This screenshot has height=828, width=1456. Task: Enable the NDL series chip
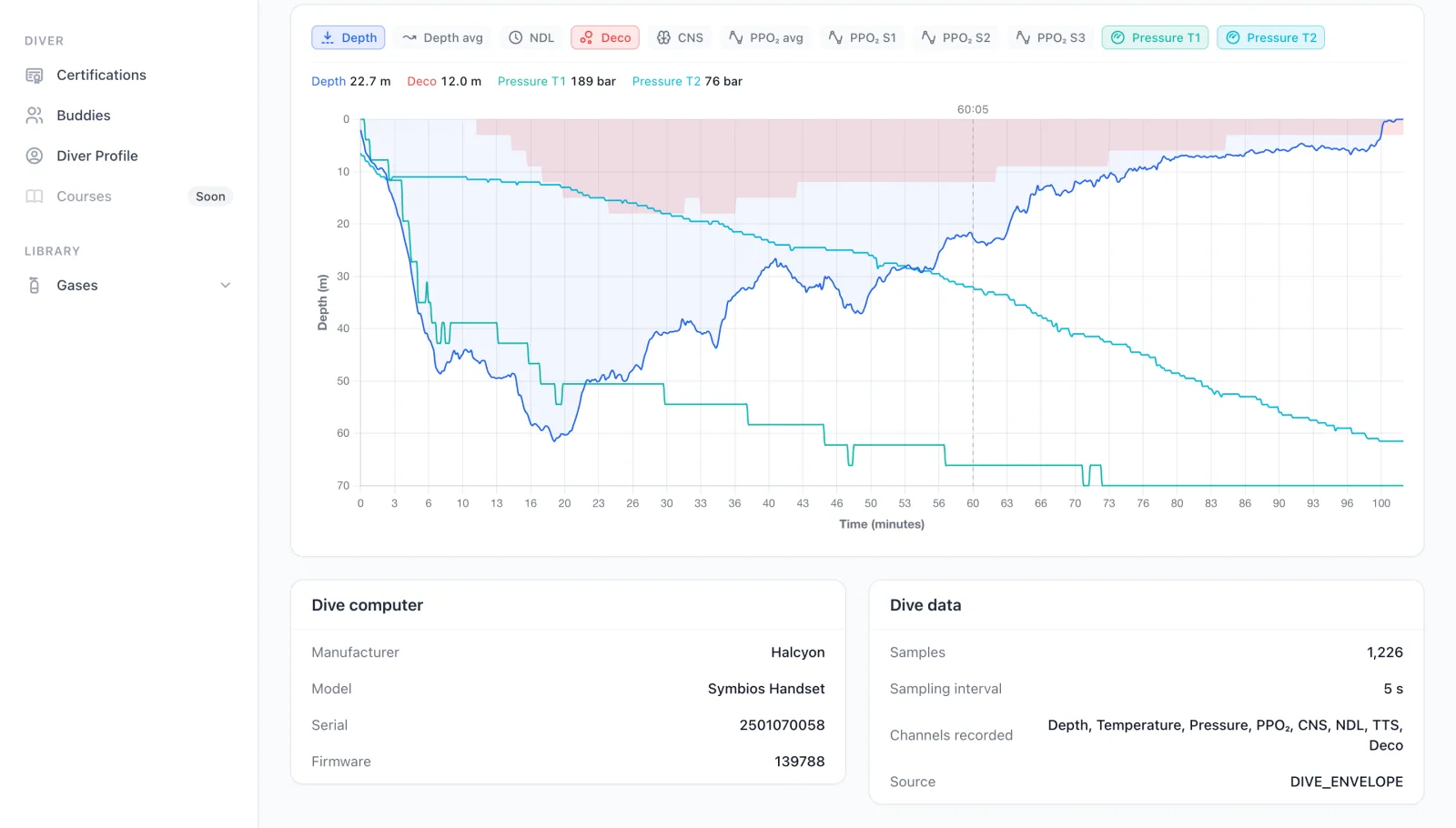[x=531, y=37]
